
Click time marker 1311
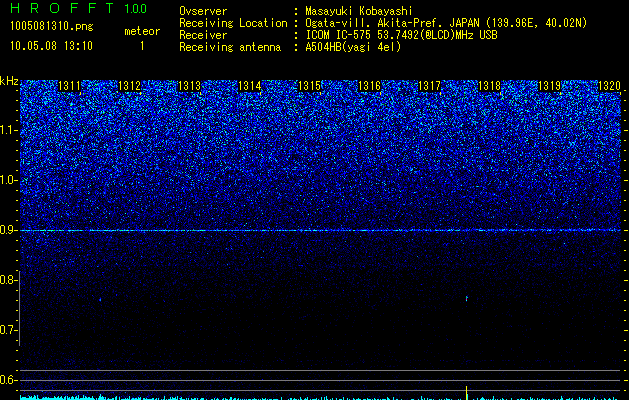tap(69, 86)
